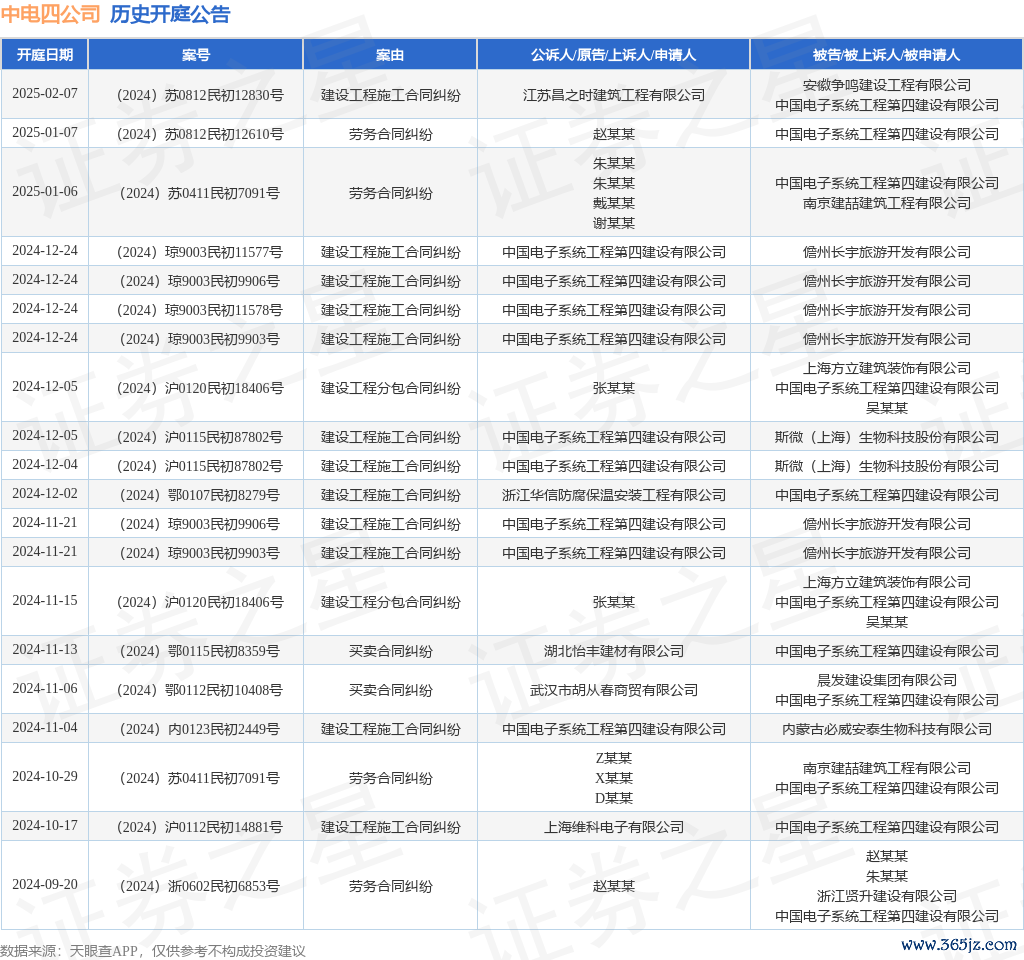Screen dimensions: 1024x960
Task: Click defendant 晨发建设集团有限公司
Action: tap(886, 680)
